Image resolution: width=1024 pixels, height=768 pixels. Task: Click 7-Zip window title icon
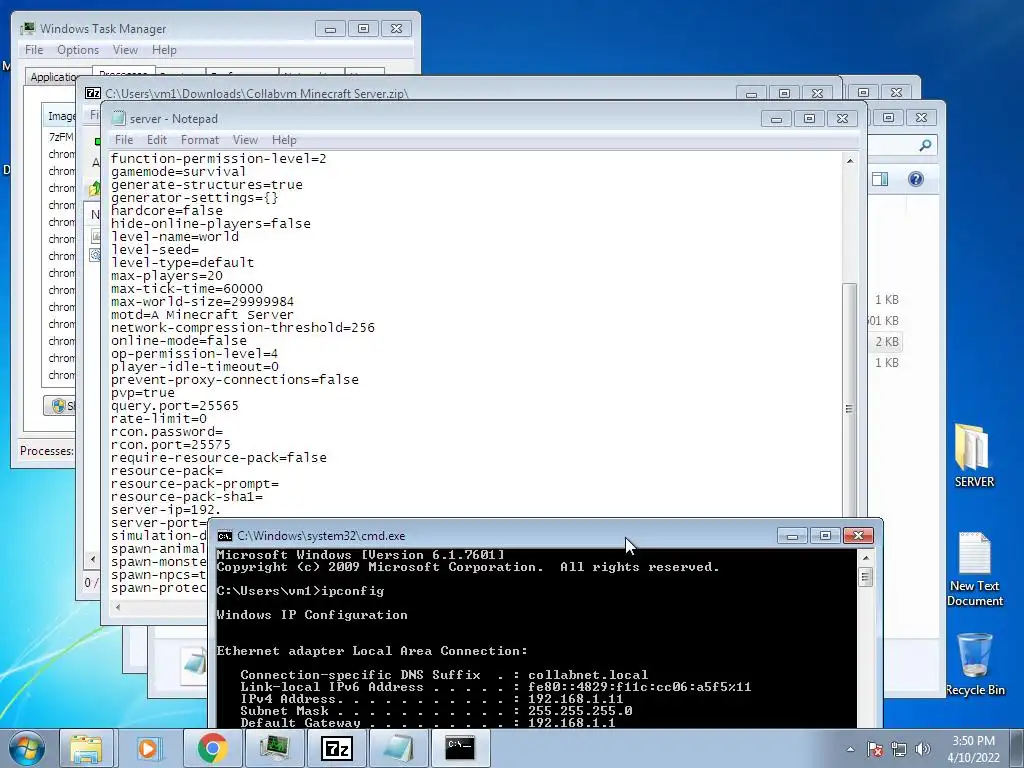pos(93,93)
